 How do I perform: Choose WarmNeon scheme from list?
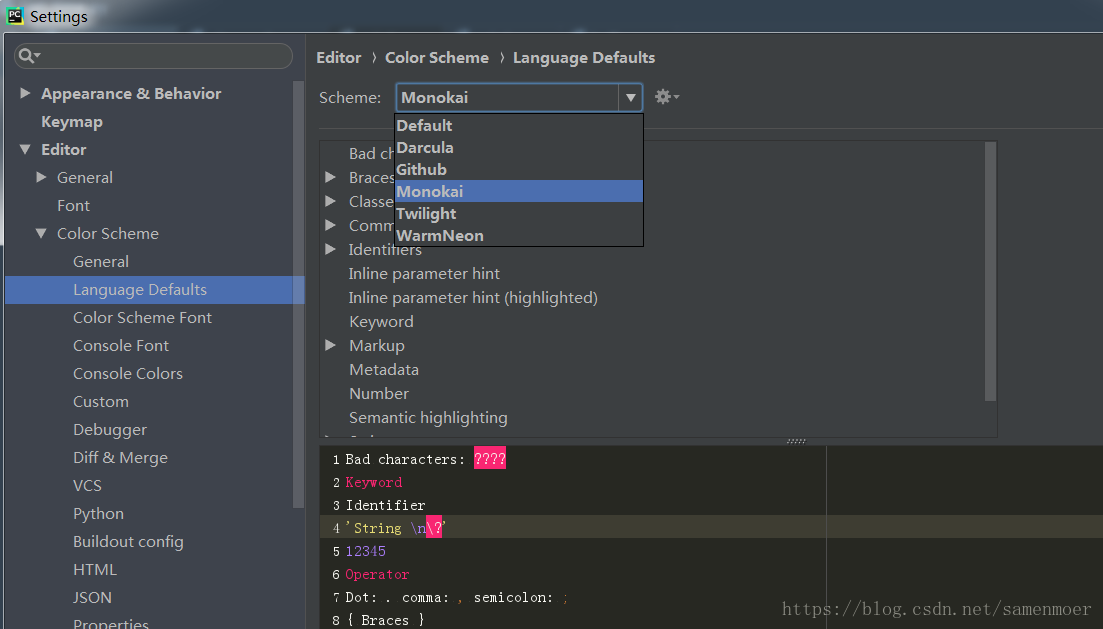coord(519,236)
